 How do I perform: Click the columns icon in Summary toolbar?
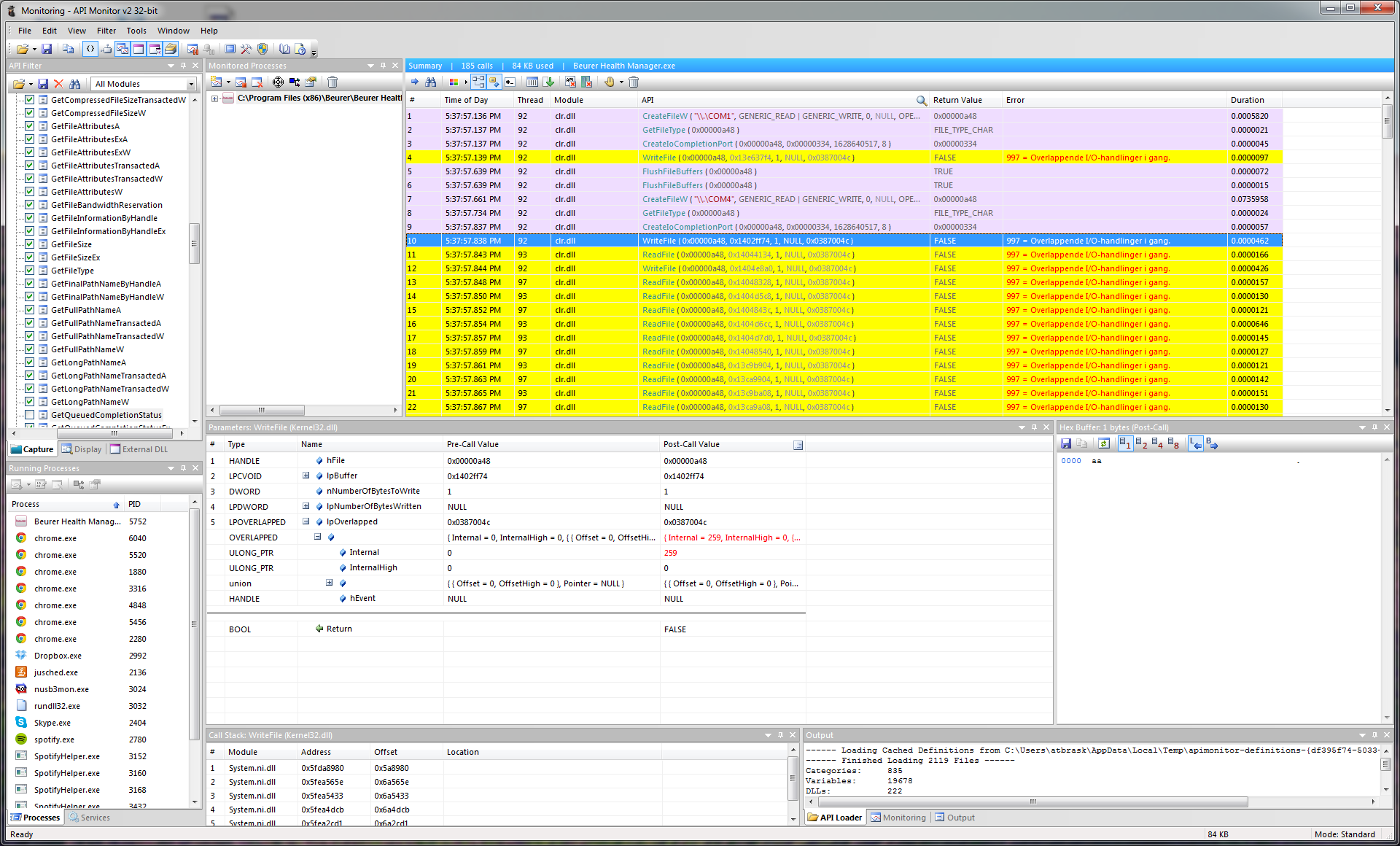click(532, 82)
